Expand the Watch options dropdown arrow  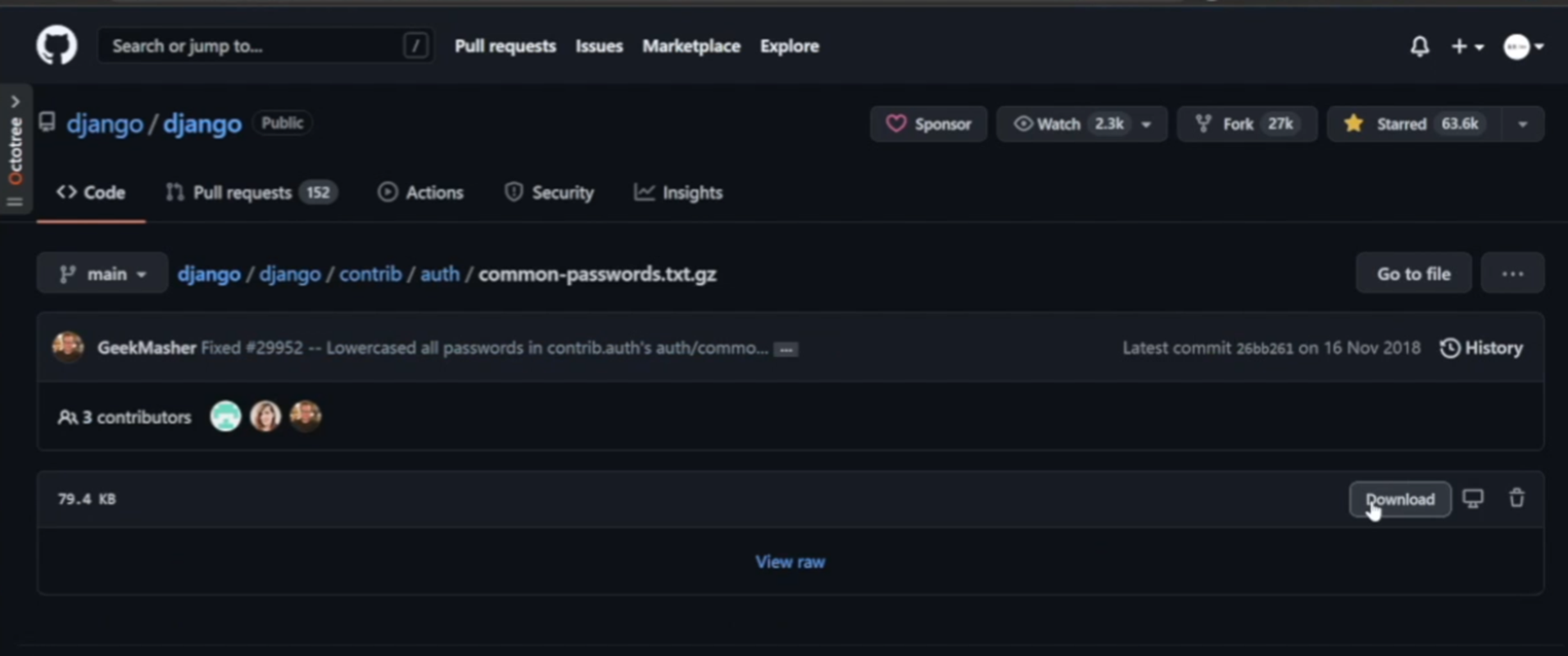[1147, 124]
